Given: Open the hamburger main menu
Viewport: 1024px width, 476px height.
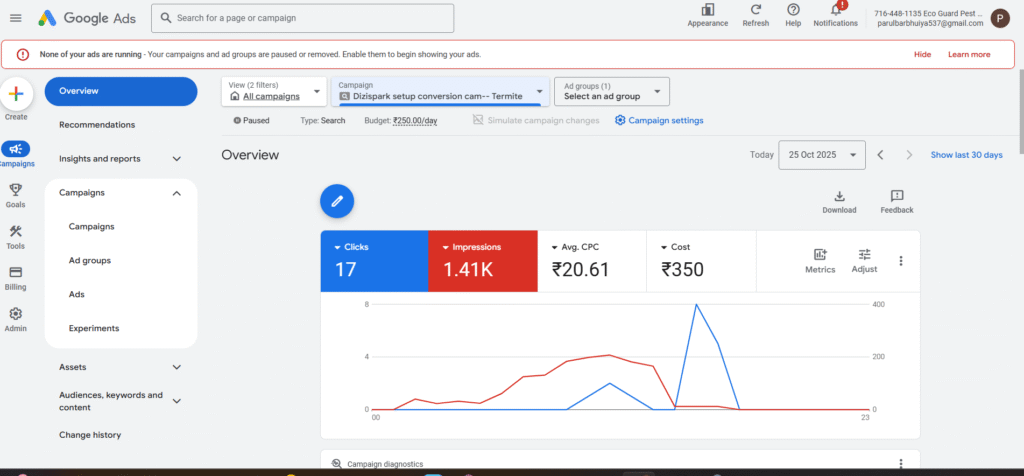Looking at the screenshot, I should tap(15, 18).
